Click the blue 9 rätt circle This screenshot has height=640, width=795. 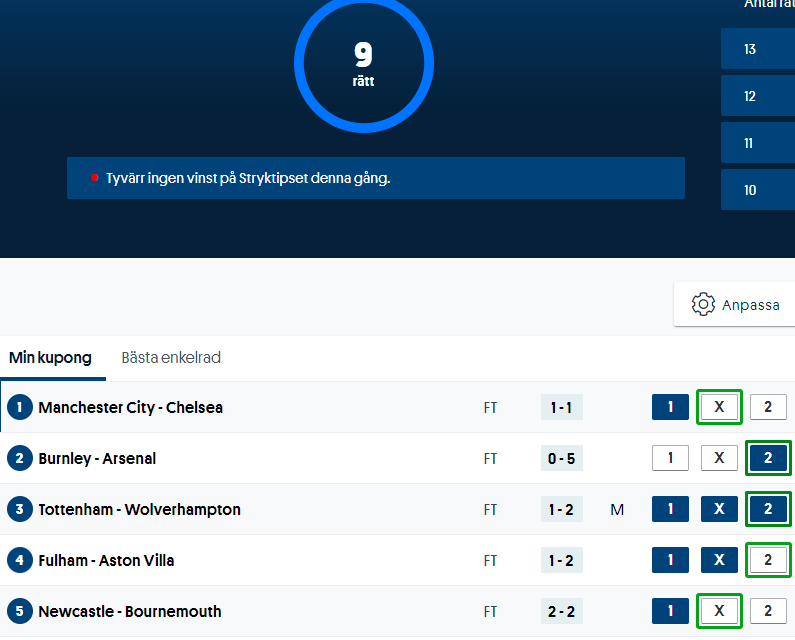[x=363, y=63]
